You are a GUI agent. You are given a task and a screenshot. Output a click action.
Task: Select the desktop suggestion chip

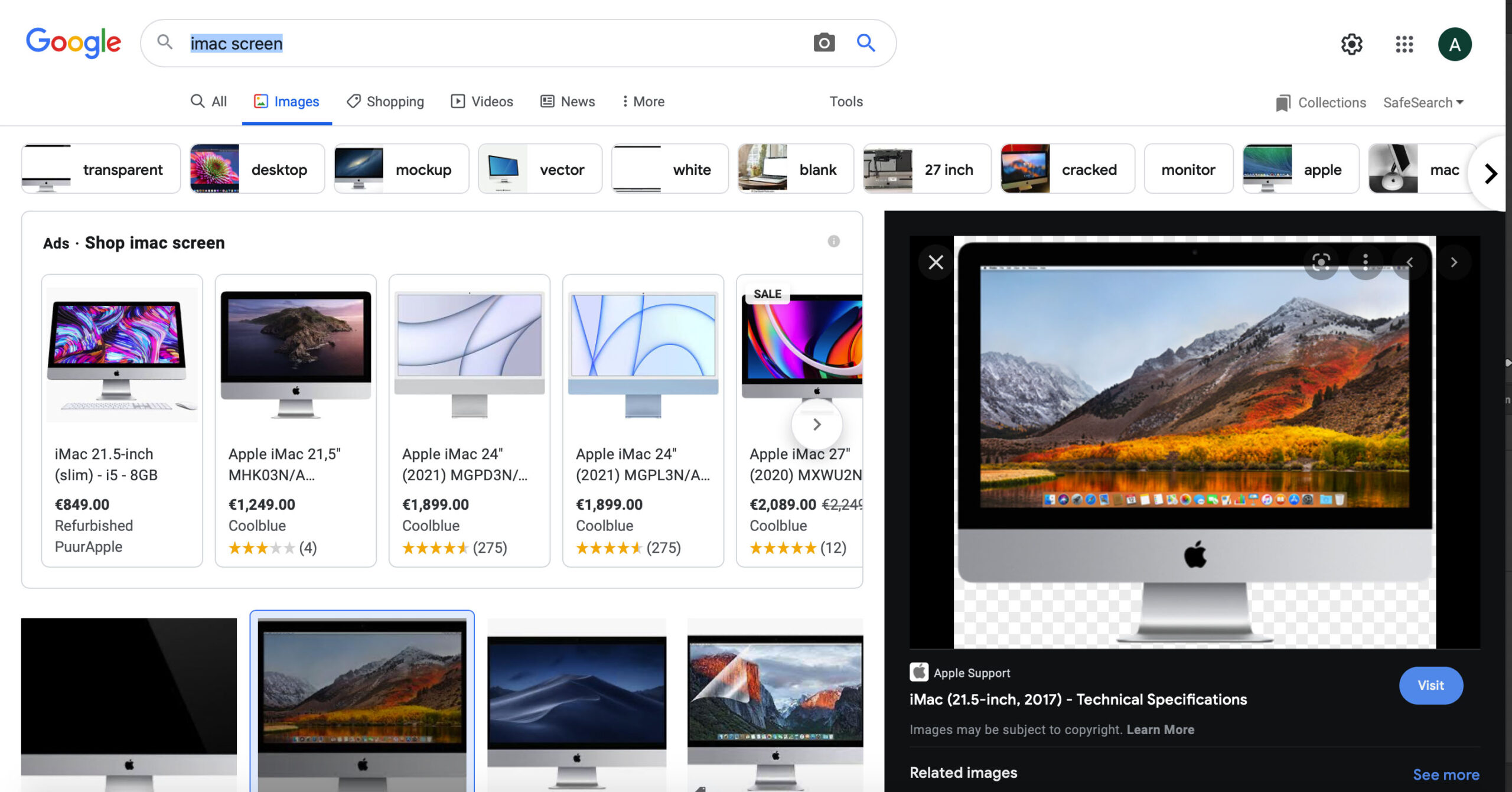[x=257, y=169]
